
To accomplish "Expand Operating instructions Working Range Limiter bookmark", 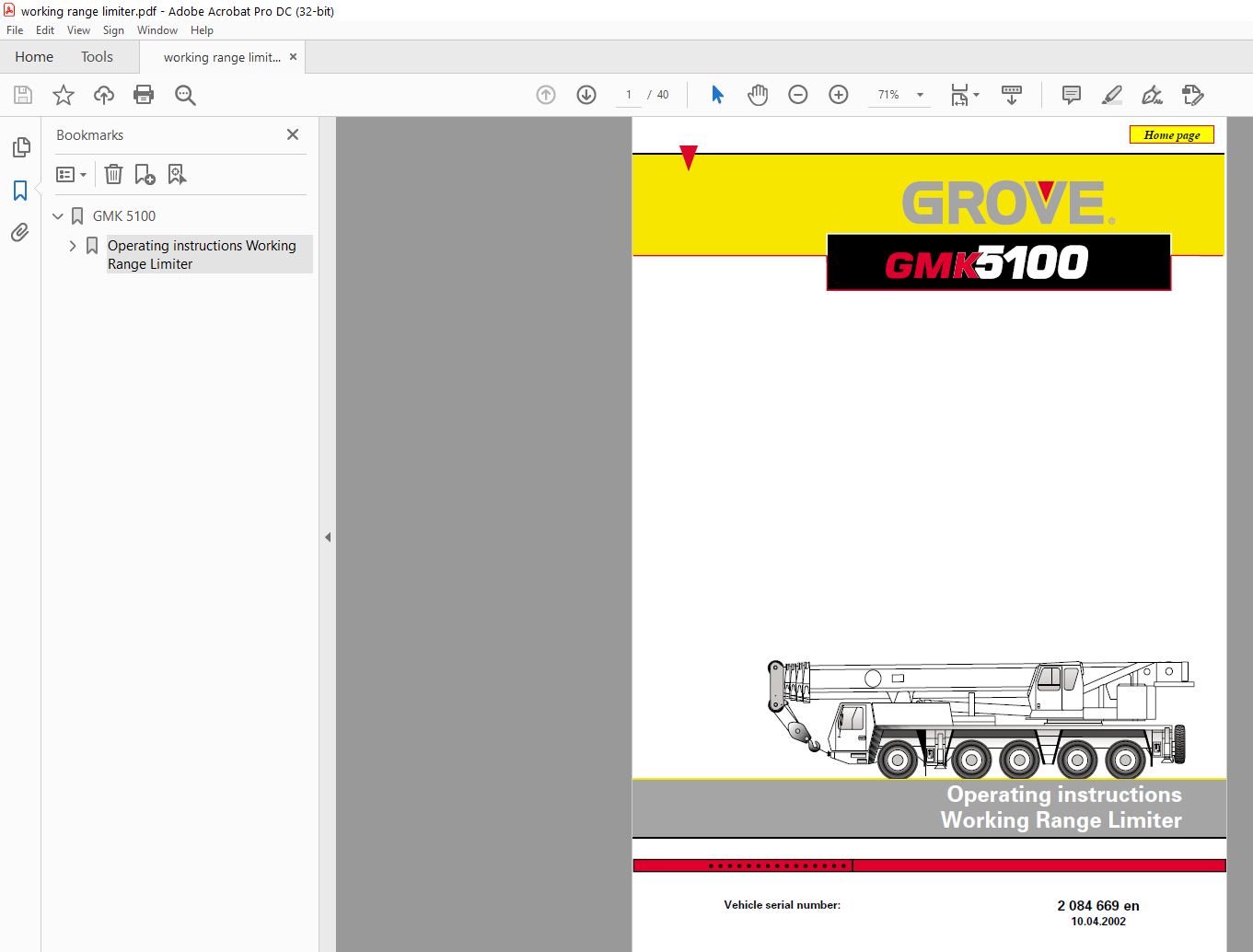I will [x=73, y=246].
